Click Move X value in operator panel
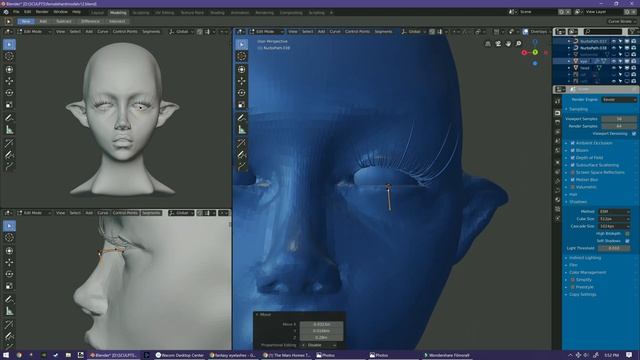 (x=322, y=324)
